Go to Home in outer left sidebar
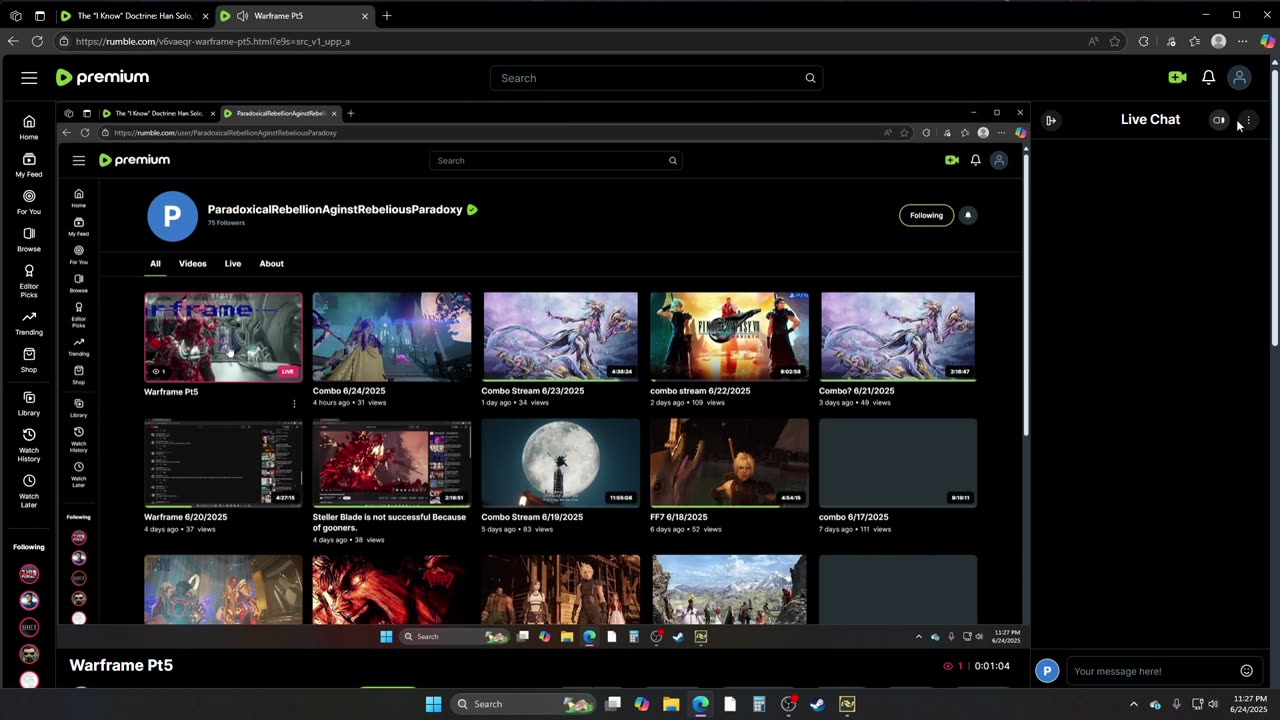 point(29,128)
